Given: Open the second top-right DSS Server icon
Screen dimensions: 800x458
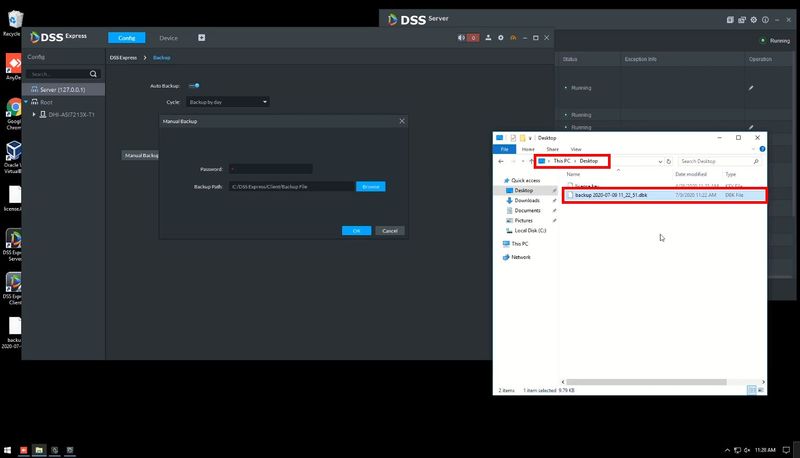Looking at the screenshot, I should (x=742, y=19).
